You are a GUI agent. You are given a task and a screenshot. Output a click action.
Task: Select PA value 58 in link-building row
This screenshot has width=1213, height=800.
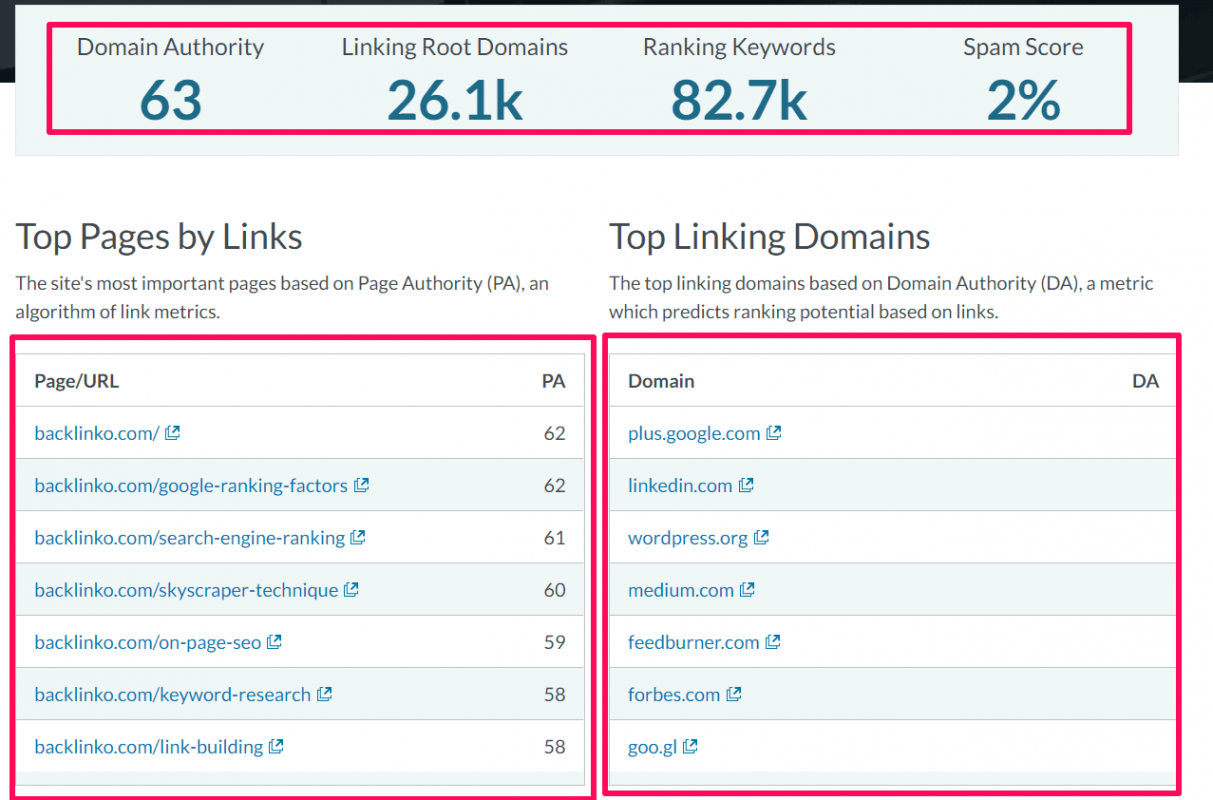tap(555, 746)
